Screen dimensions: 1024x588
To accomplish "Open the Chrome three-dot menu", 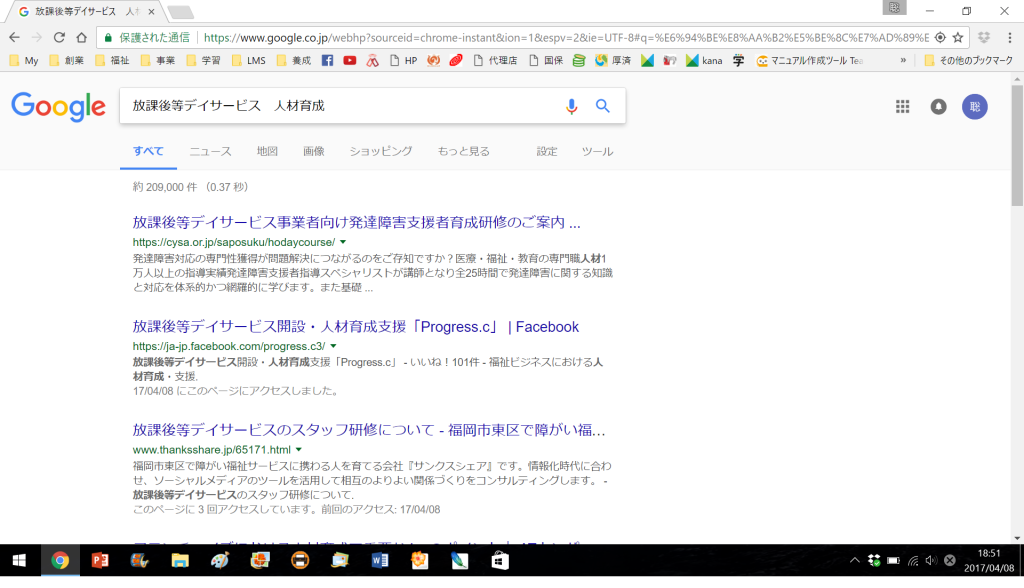I will click(1010, 38).
